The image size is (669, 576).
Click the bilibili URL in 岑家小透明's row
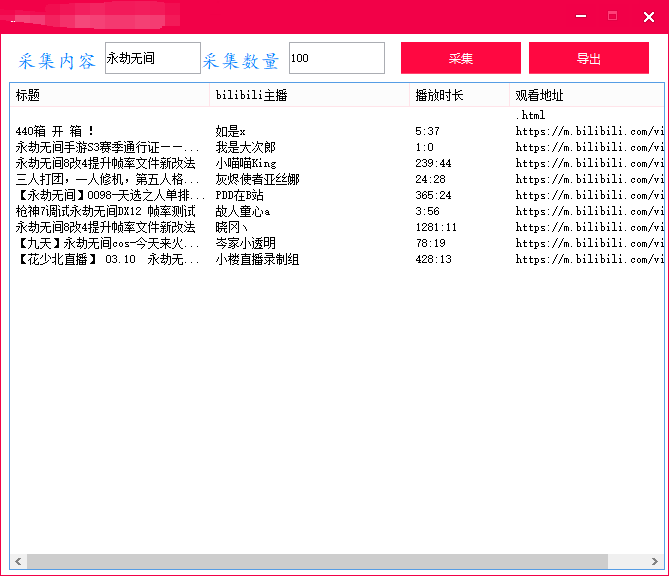click(589, 243)
